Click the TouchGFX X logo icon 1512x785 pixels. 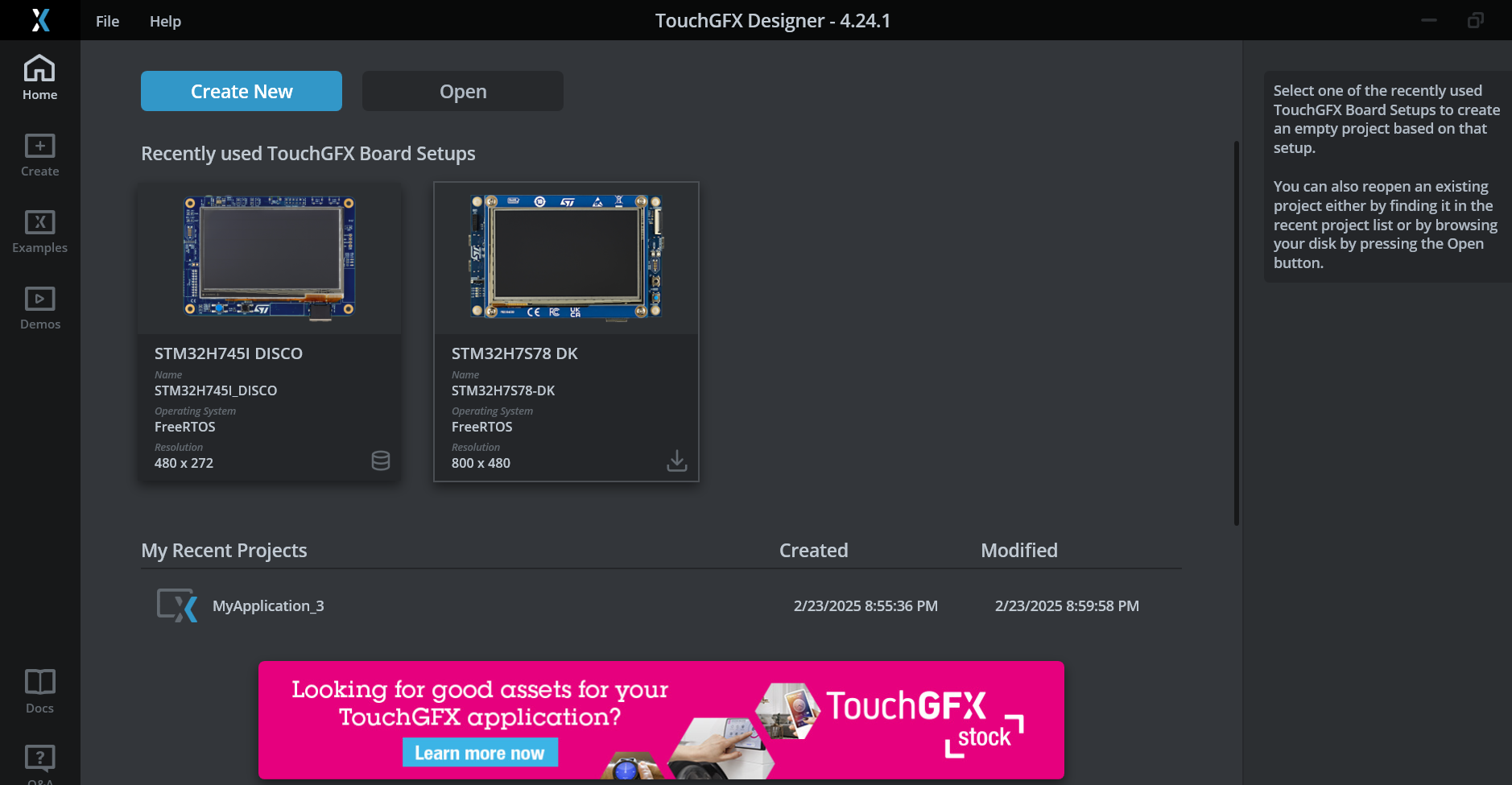40,20
